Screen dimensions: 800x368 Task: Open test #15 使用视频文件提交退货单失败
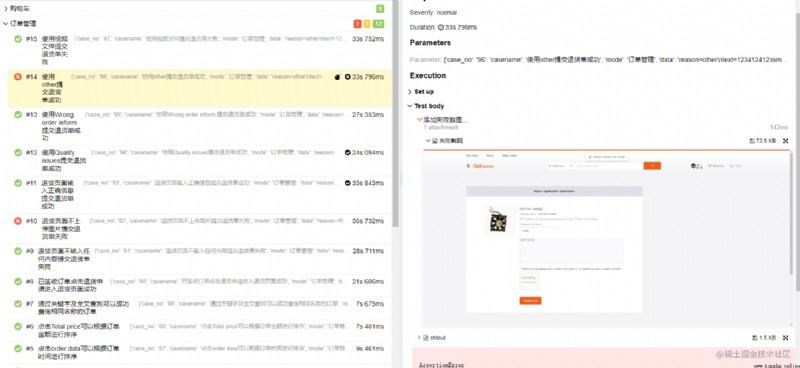(200, 51)
